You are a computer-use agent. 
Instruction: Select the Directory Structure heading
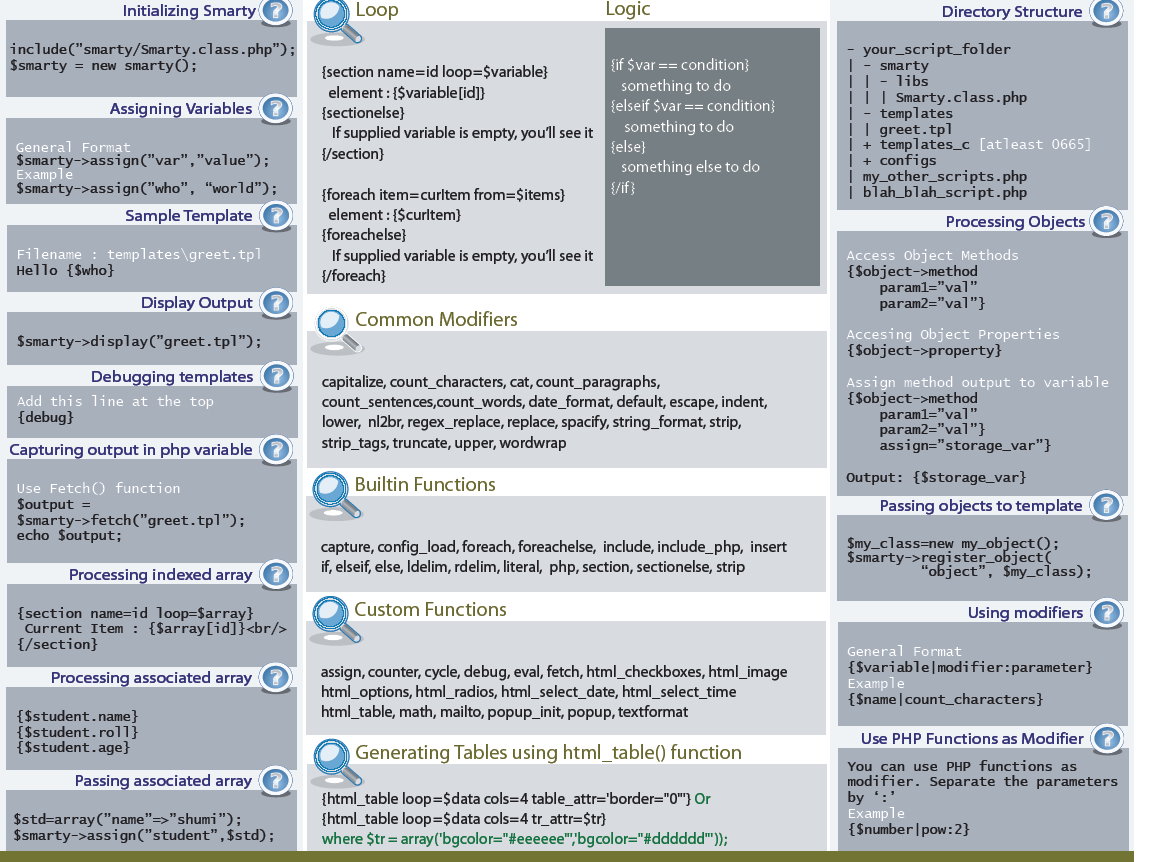coord(1012,12)
